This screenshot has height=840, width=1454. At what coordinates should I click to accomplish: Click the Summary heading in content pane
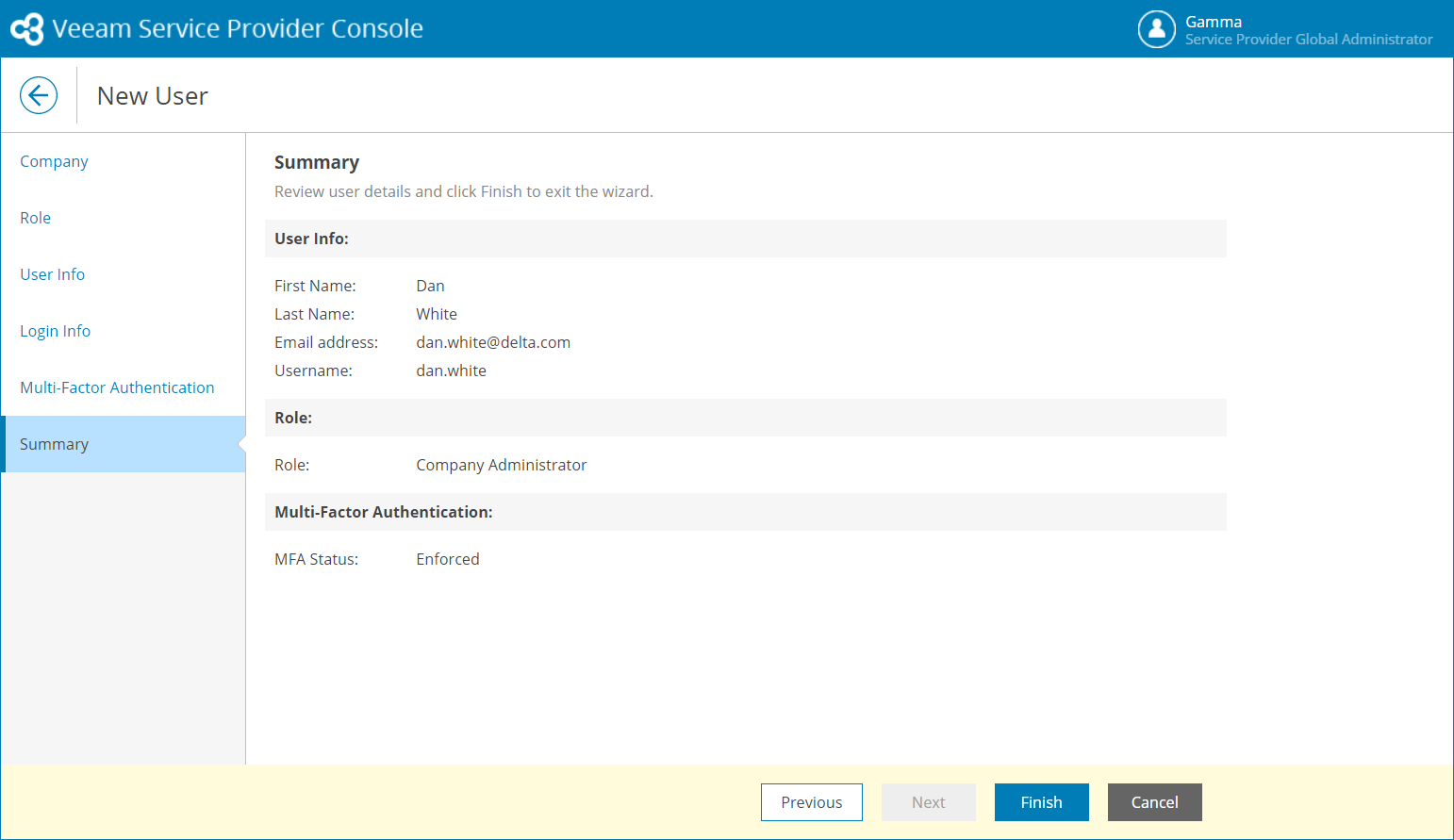pos(317,162)
